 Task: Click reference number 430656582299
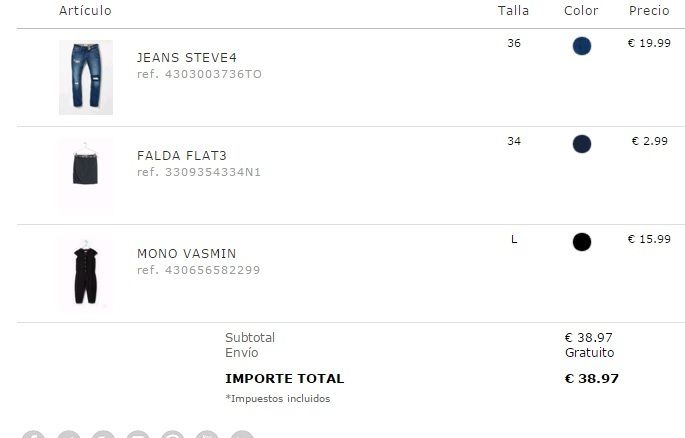point(198,270)
